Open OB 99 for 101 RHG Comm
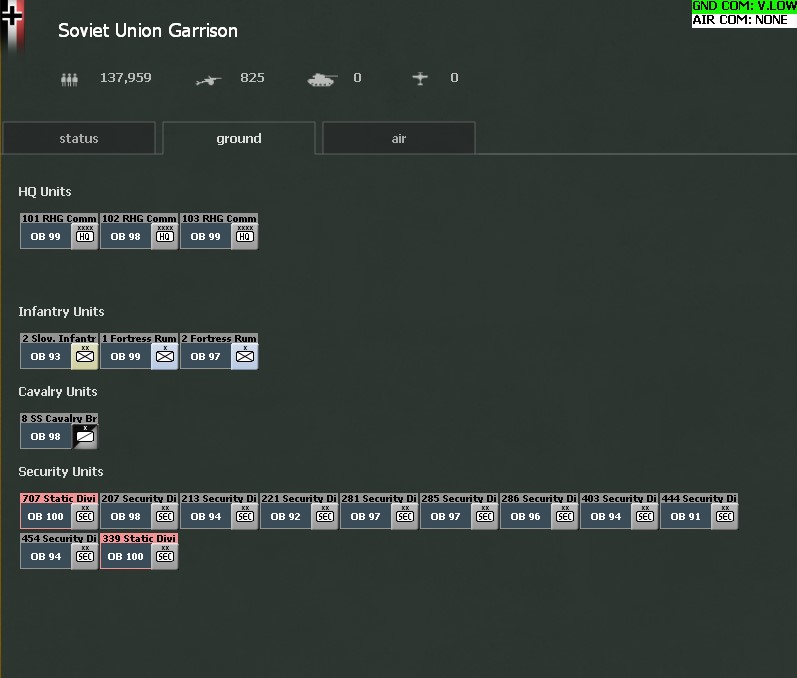The width and height of the screenshot is (797, 678). click(x=46, y=237)
